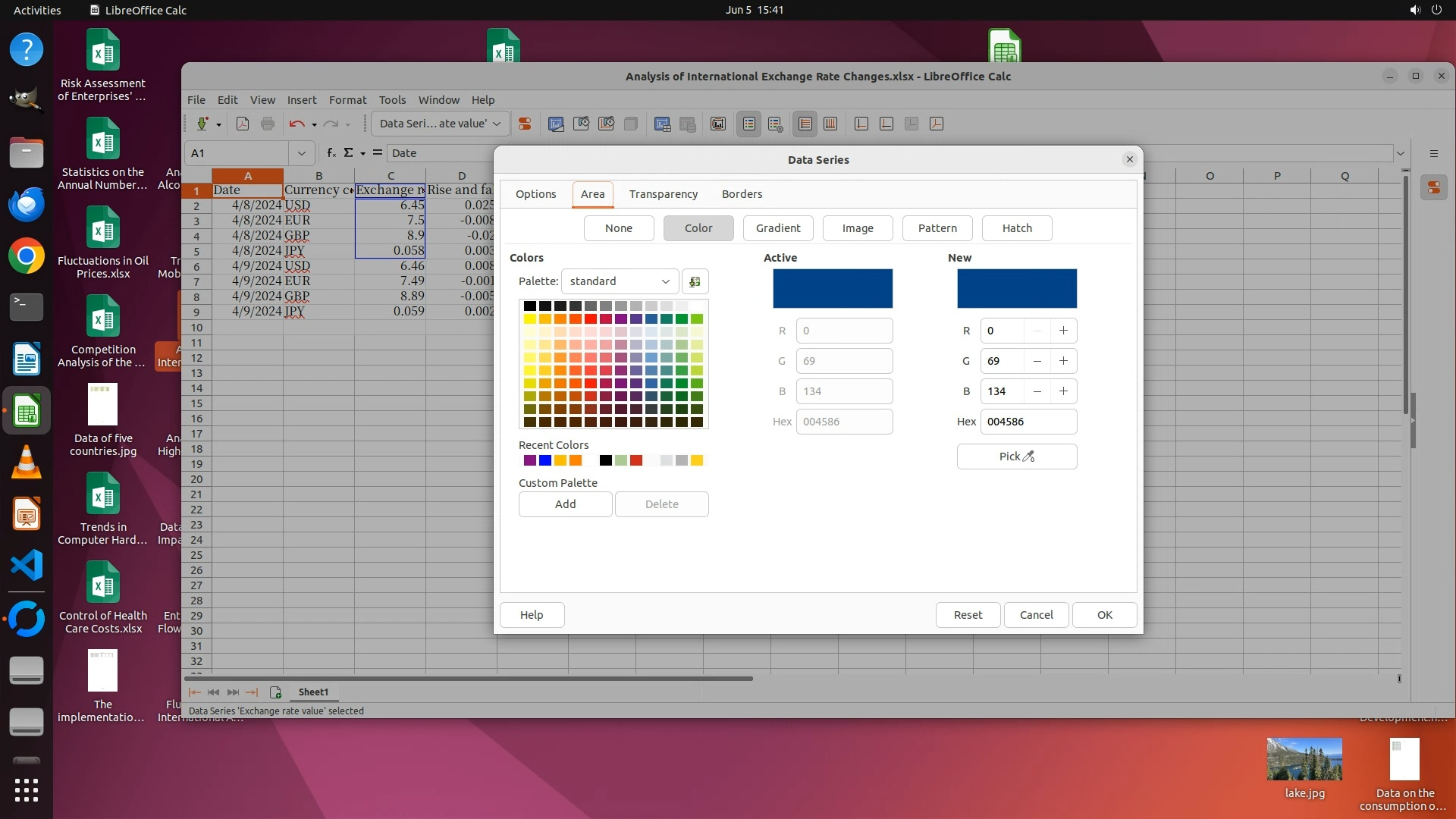
Task: Open the Palette standard dropdown
Action: tap(620, 281)
